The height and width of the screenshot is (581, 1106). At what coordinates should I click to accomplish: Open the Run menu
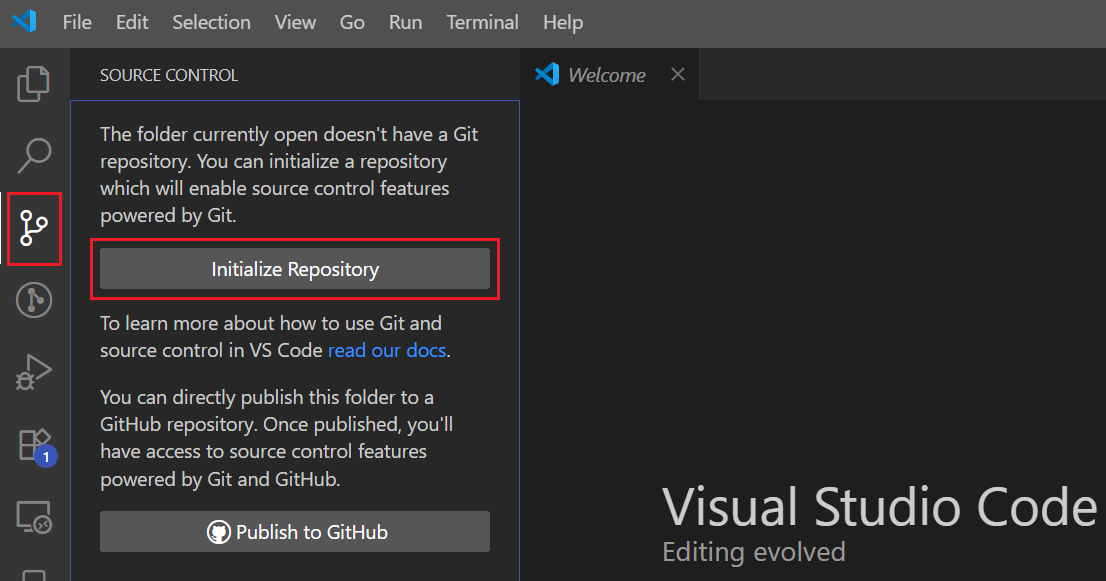pyautogui.click(x=405, y=22)
